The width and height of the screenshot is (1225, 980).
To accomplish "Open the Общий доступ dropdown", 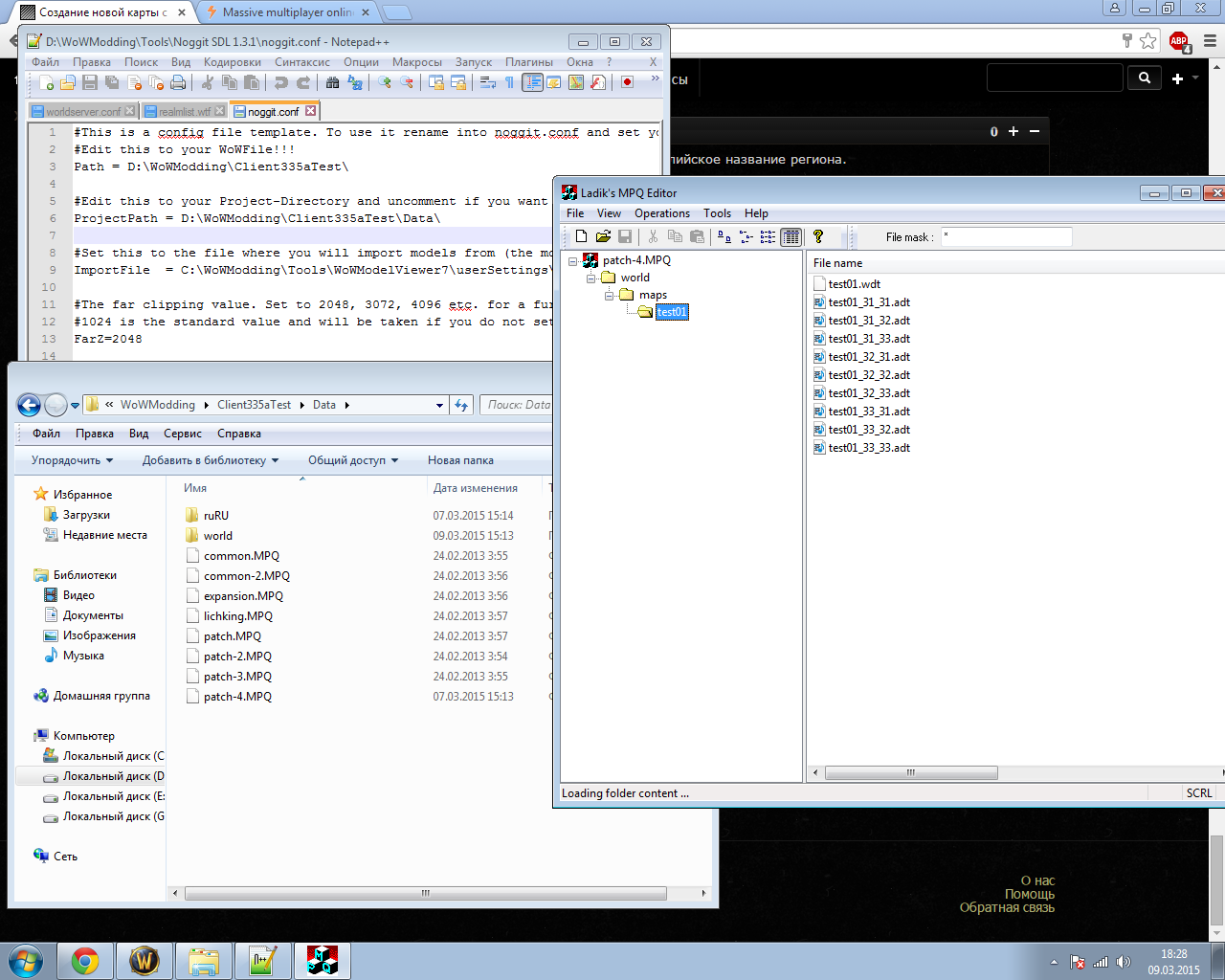I will [353, 460].
